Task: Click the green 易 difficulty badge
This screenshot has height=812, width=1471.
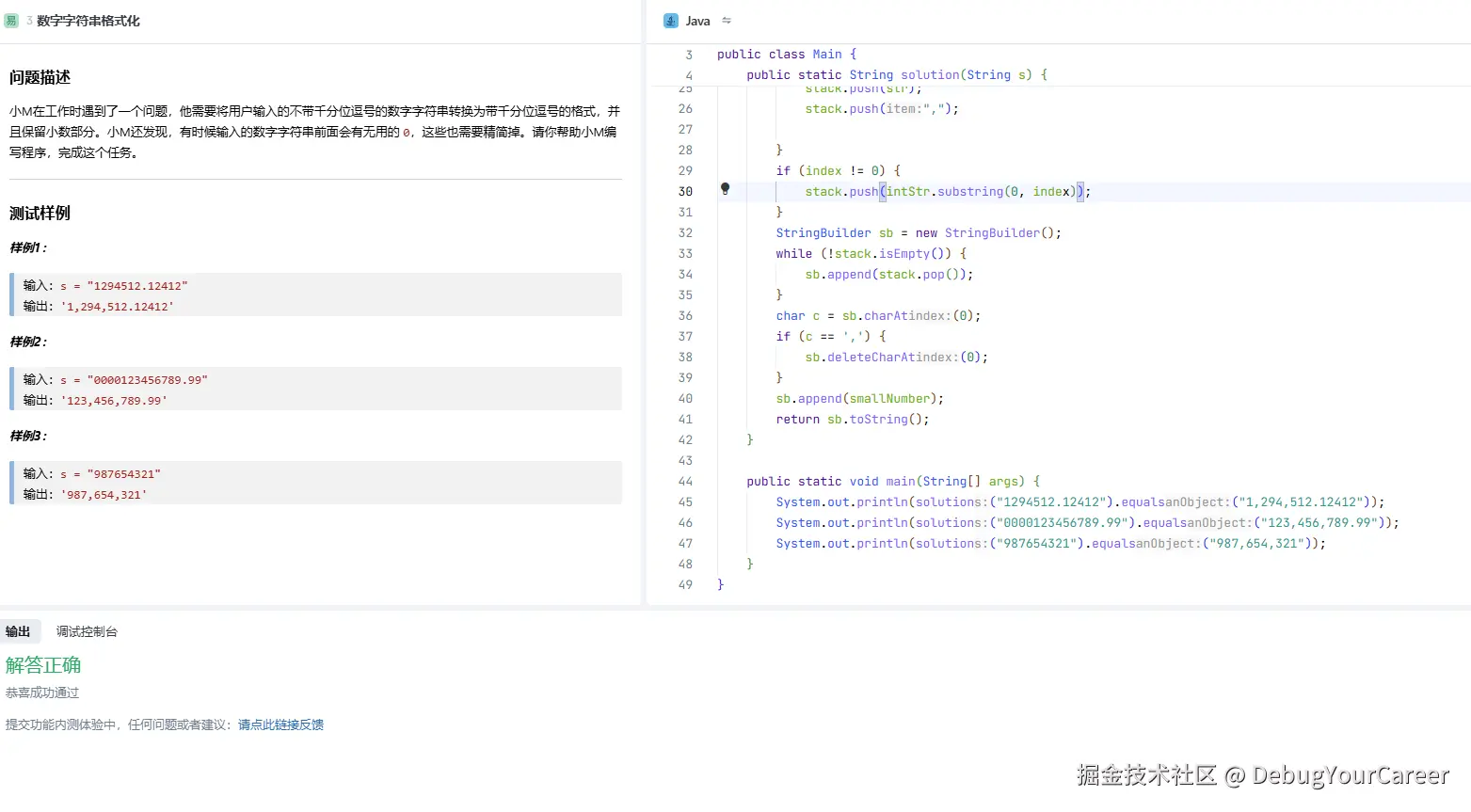Action: [x=10, y=19]
